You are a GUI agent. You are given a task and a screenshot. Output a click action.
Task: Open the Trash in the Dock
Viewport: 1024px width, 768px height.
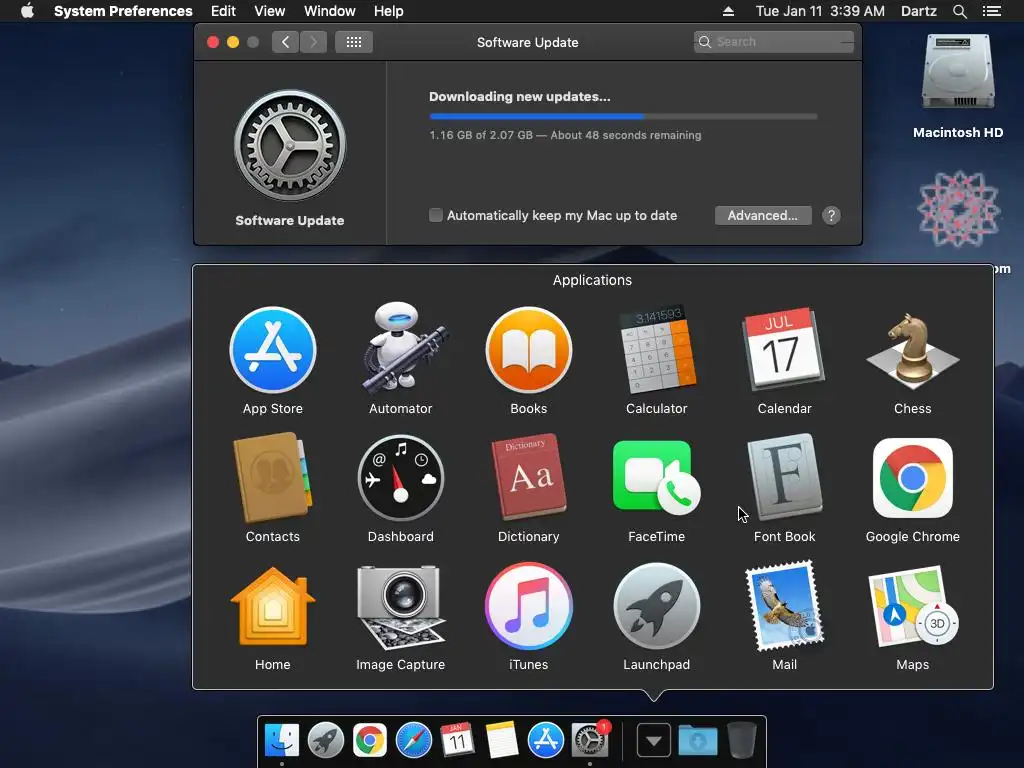[x=741, y=740]
